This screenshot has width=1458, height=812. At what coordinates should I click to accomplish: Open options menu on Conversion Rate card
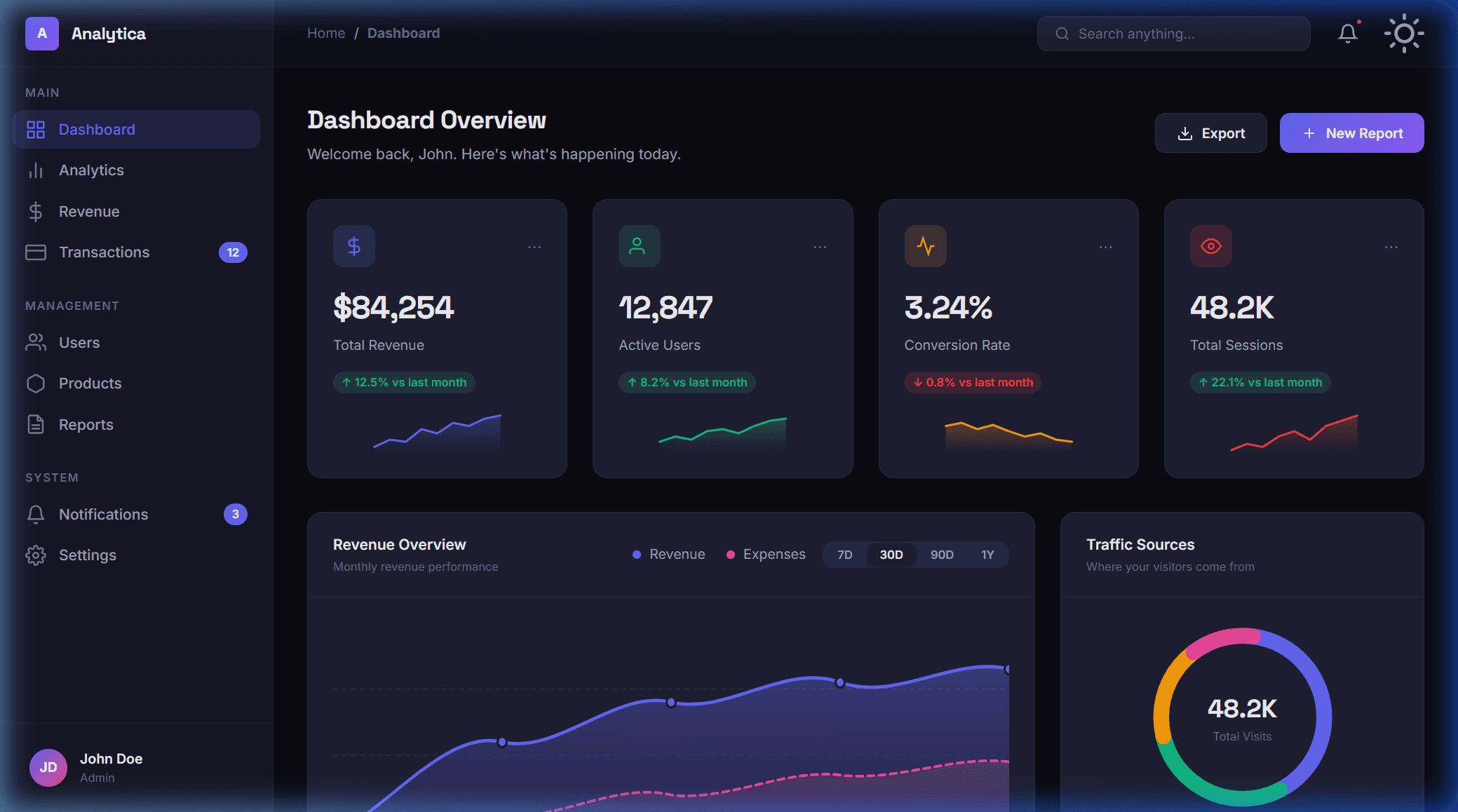(x=1105, y=247)
